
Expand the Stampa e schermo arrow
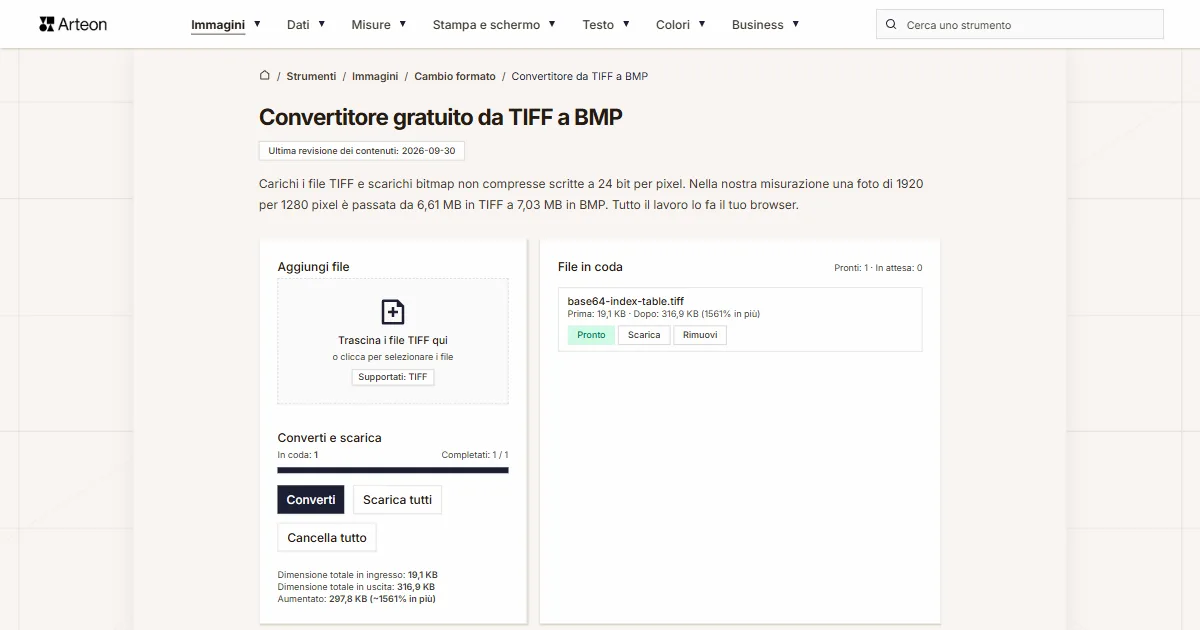coord(552,23)
